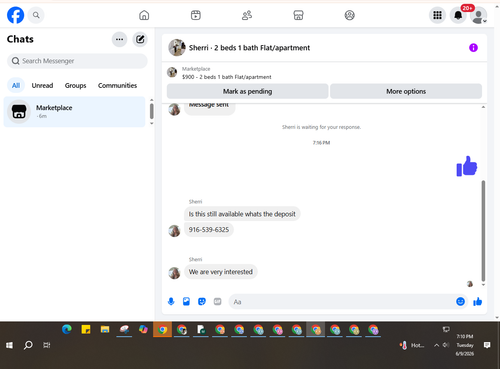The image size is (500, 369).
Task: Click the Mark as pending button
Action: (247, 91)
